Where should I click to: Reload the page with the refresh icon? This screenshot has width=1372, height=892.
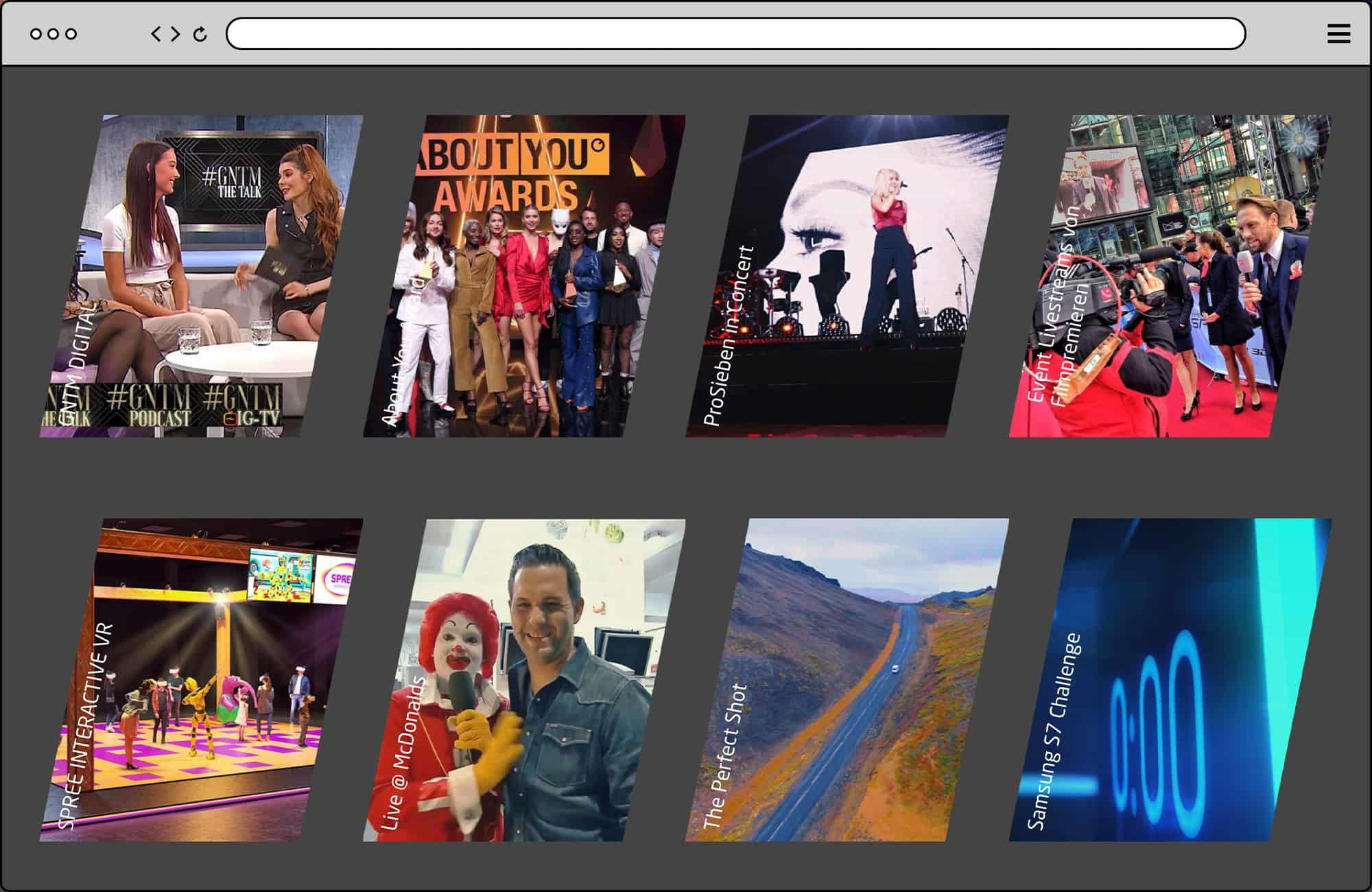tap(200, 34)
